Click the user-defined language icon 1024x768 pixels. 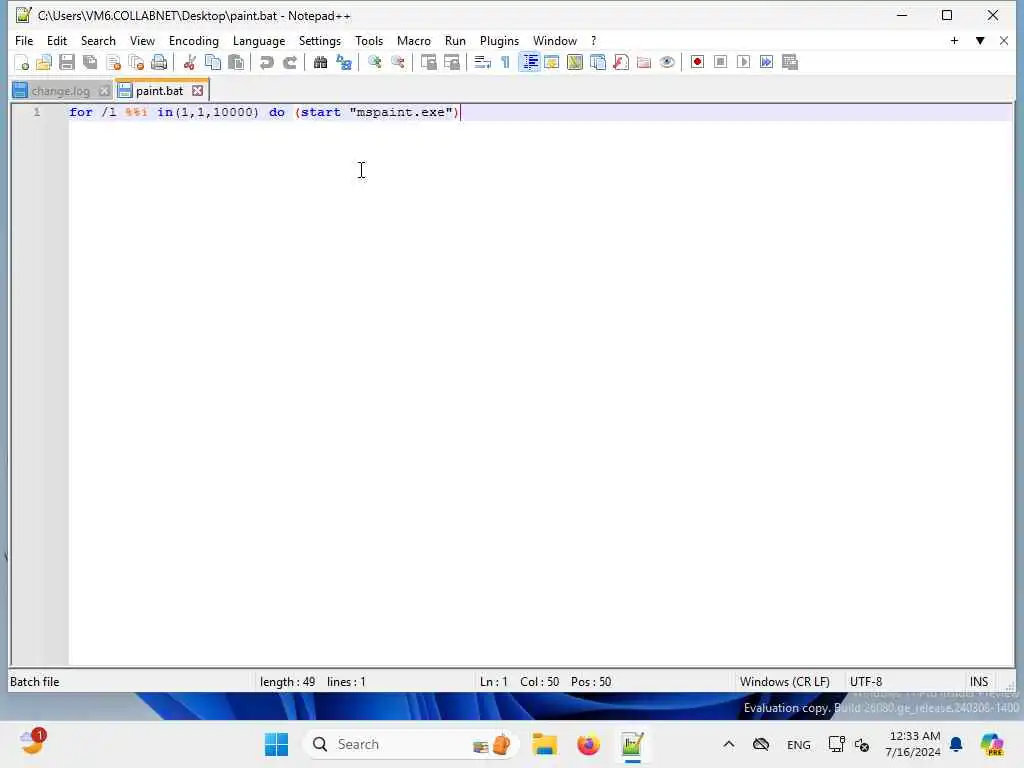(552, 63)
